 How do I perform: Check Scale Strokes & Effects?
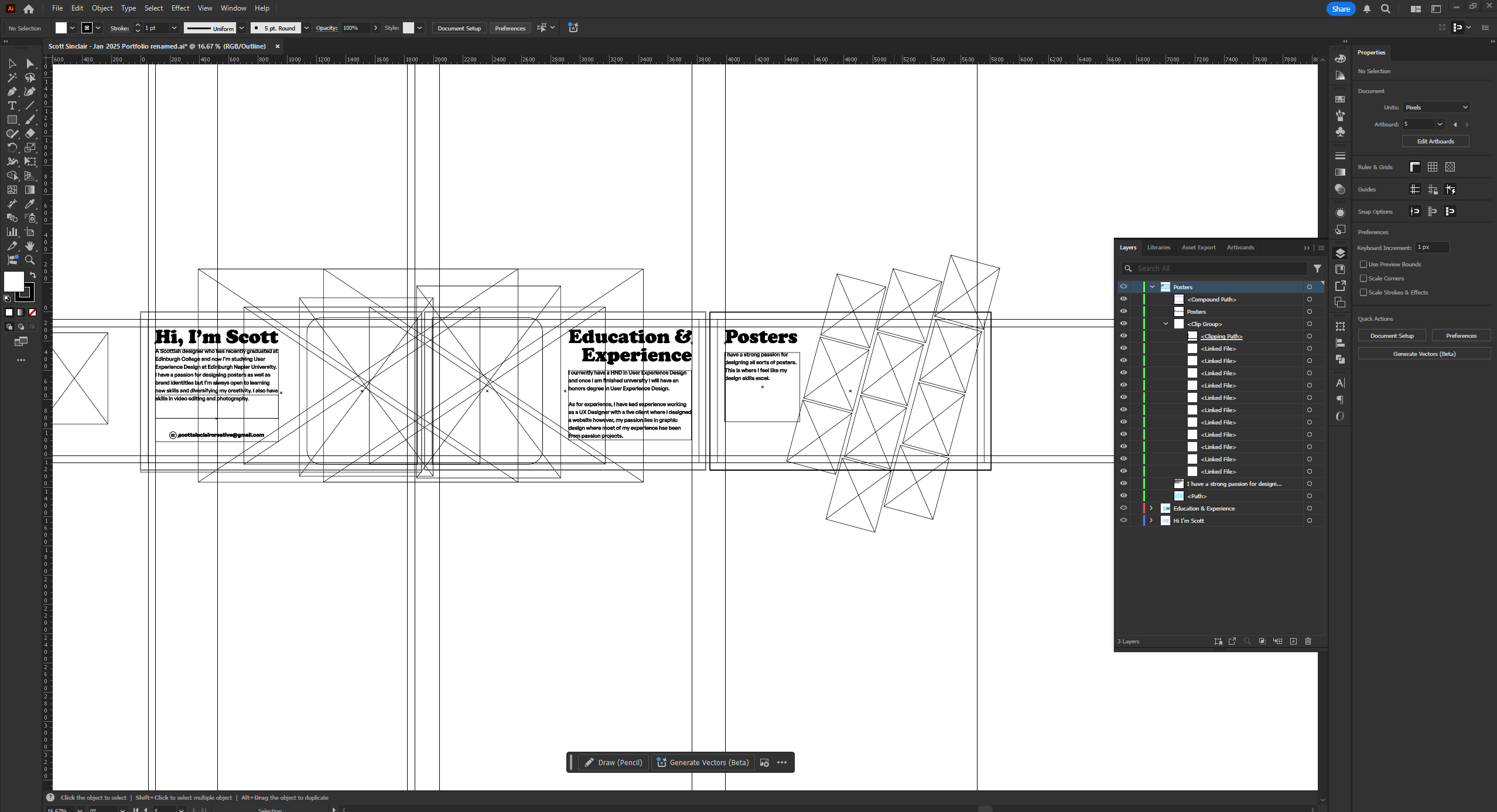coord(1364,292)
